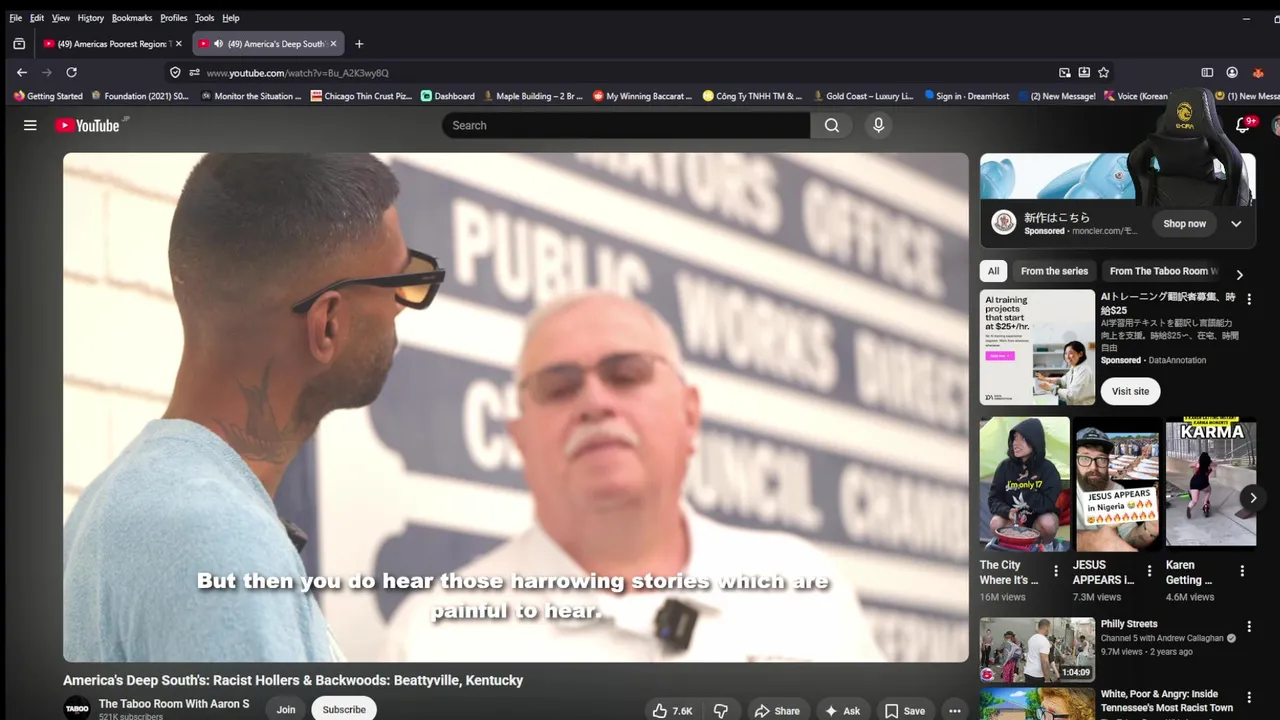Open the Dashboard bookmark
The width and height of the screenshot is (1280, 720).
[448, 96]
